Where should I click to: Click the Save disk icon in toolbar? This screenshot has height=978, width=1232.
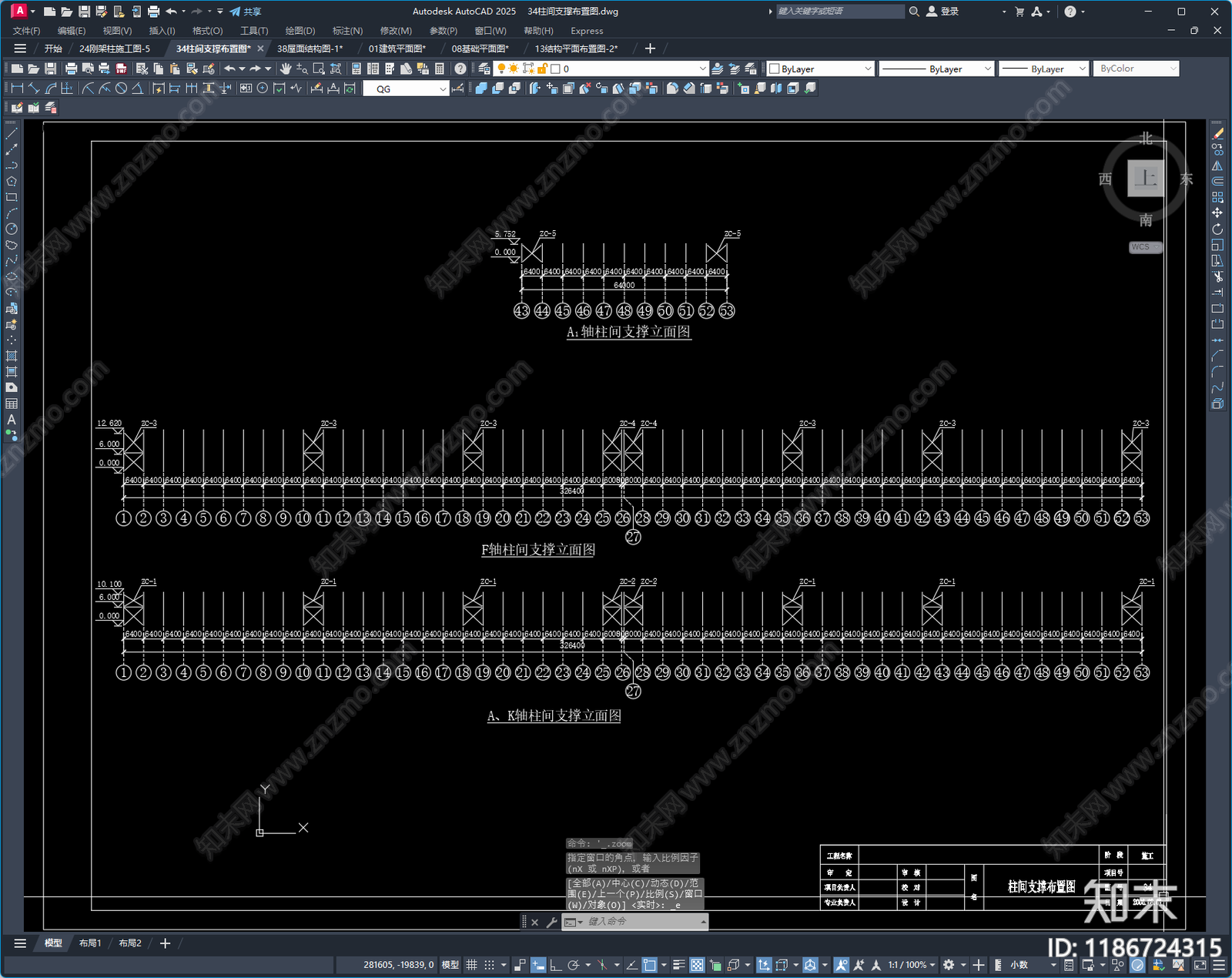[50, 69]
